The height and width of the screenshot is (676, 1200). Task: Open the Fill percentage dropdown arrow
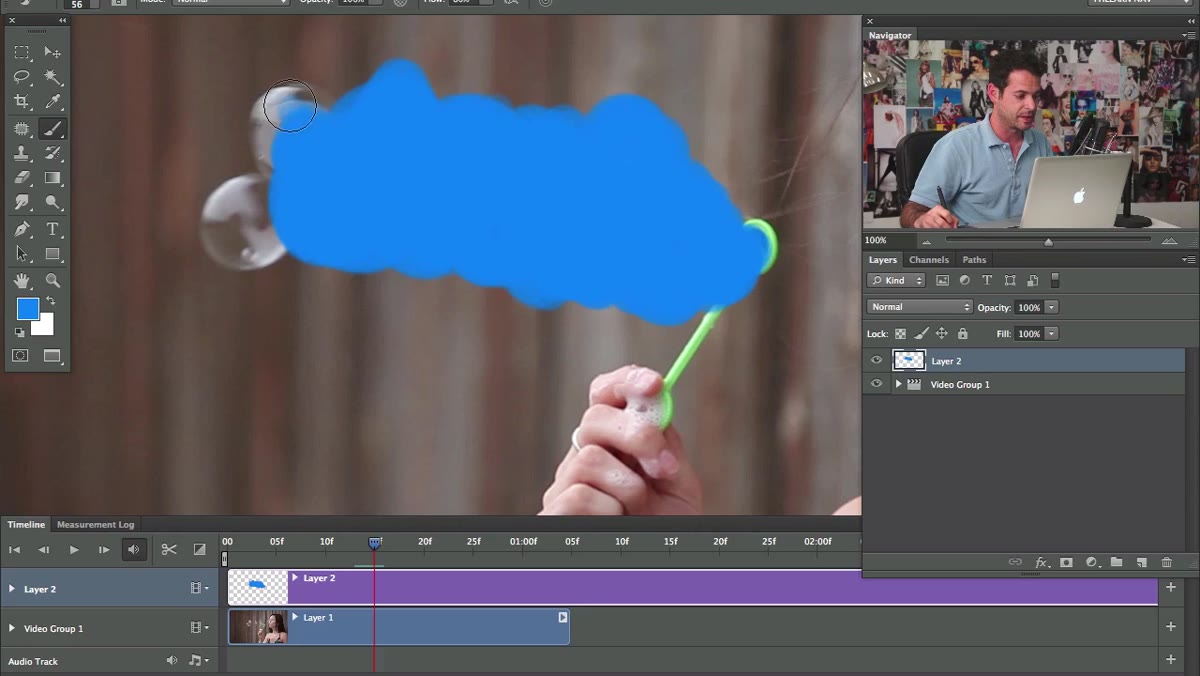tap(1051, 334)
